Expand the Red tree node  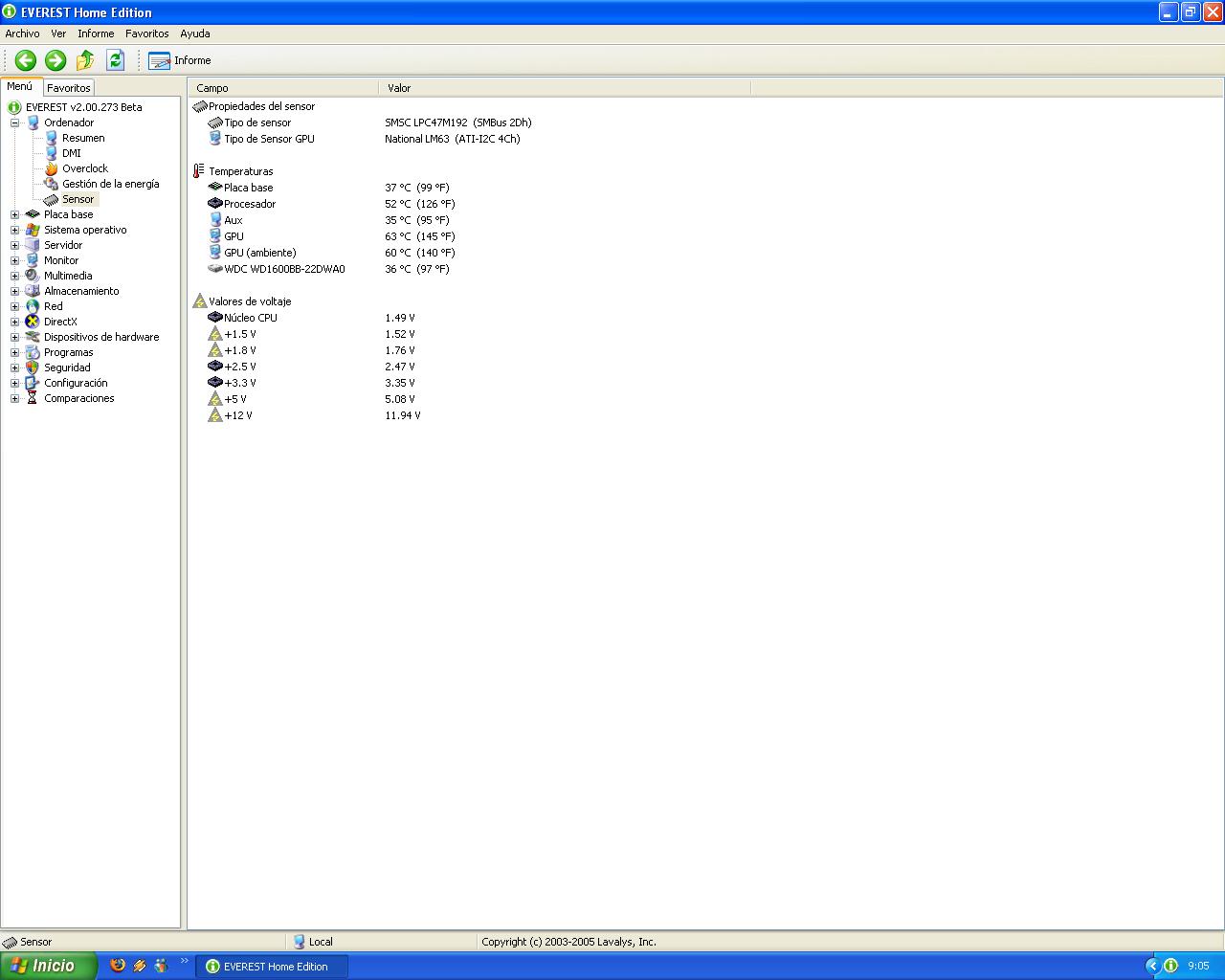tap(14, 306)
